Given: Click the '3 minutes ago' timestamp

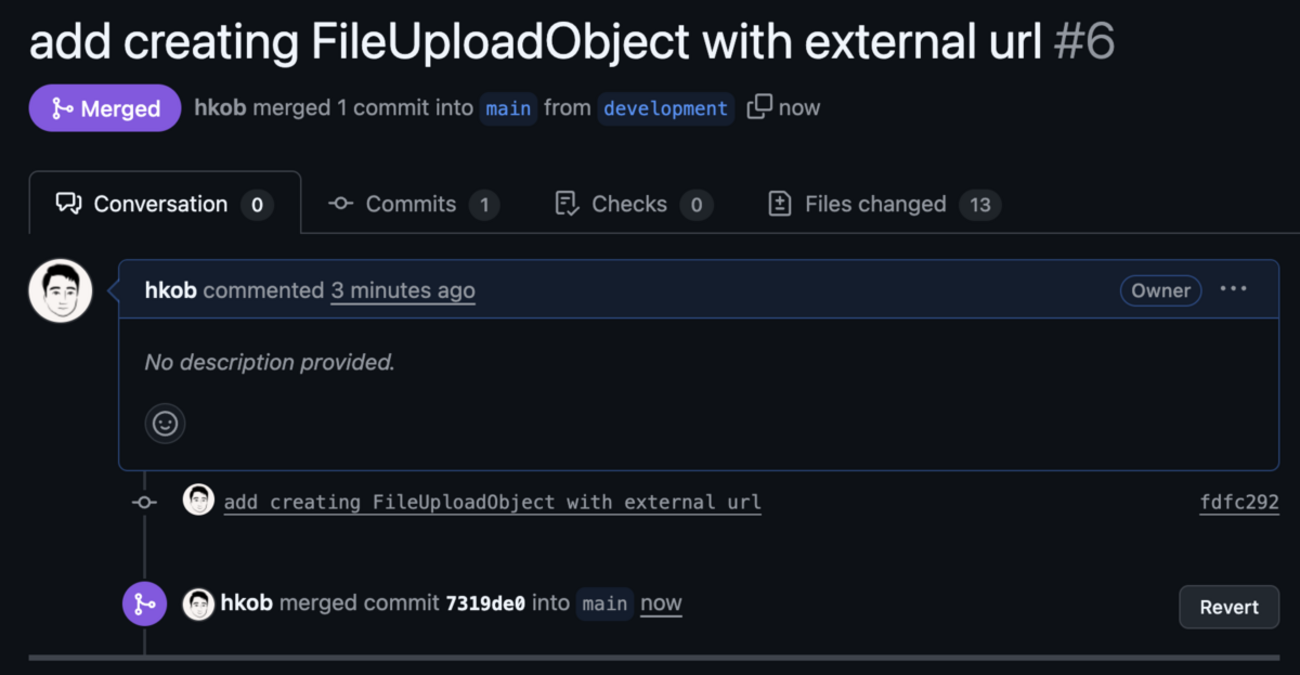Looking at the screenshot, I should [x=403, y=291].
